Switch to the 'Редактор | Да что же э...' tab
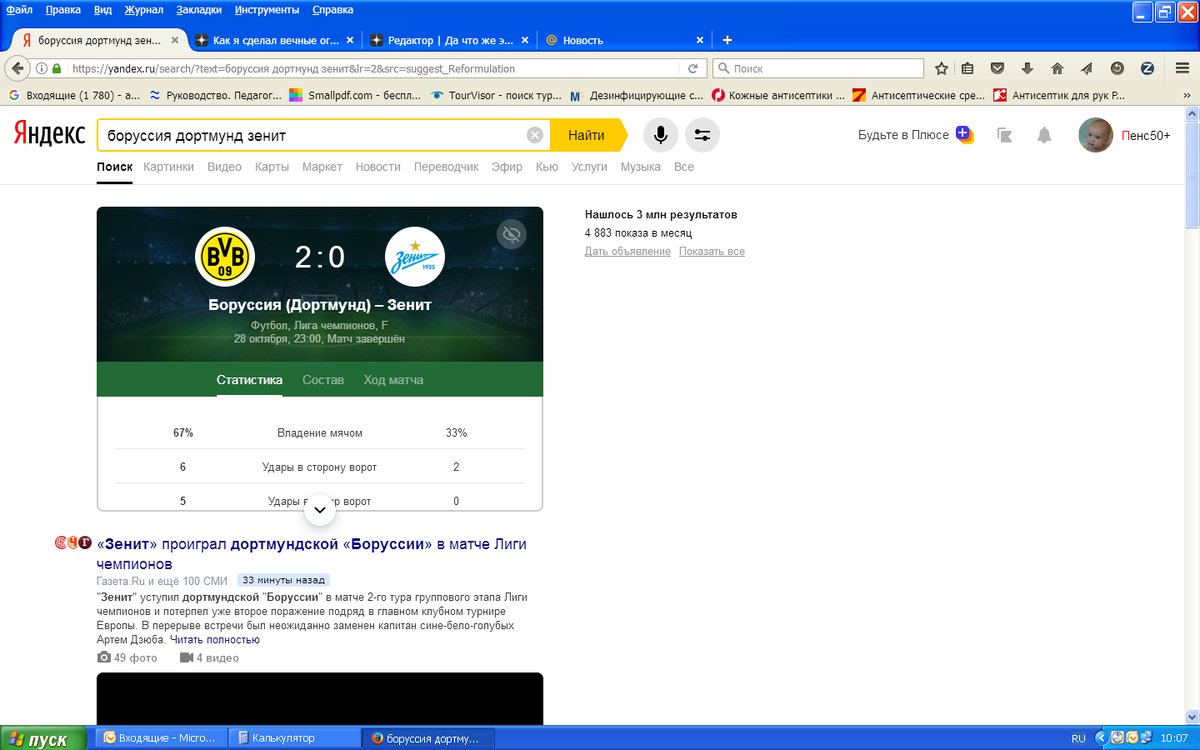The height and width of the screenshot is (750, 1200). (x=450, y=40)
